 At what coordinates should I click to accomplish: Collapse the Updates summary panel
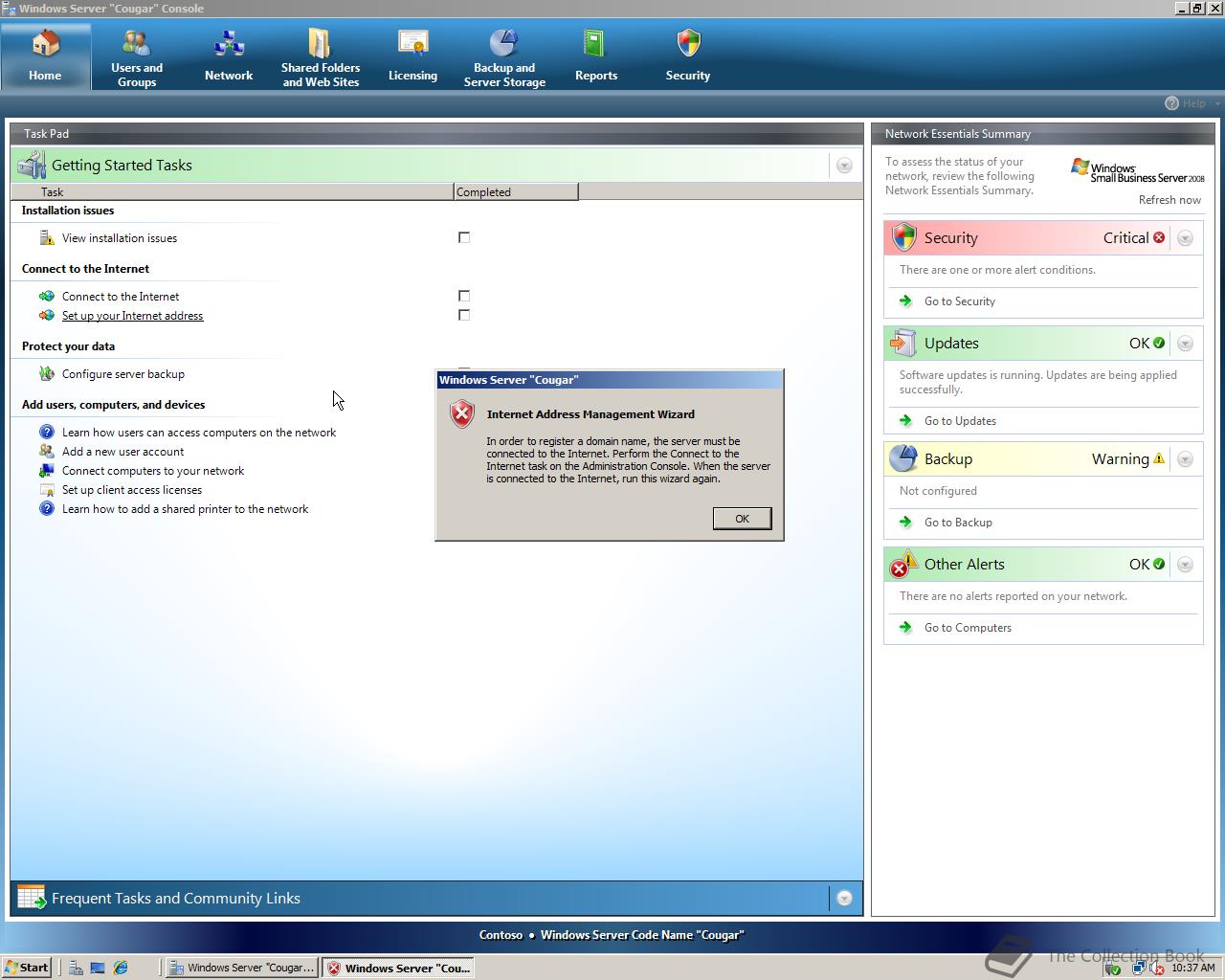[1185, 344]
